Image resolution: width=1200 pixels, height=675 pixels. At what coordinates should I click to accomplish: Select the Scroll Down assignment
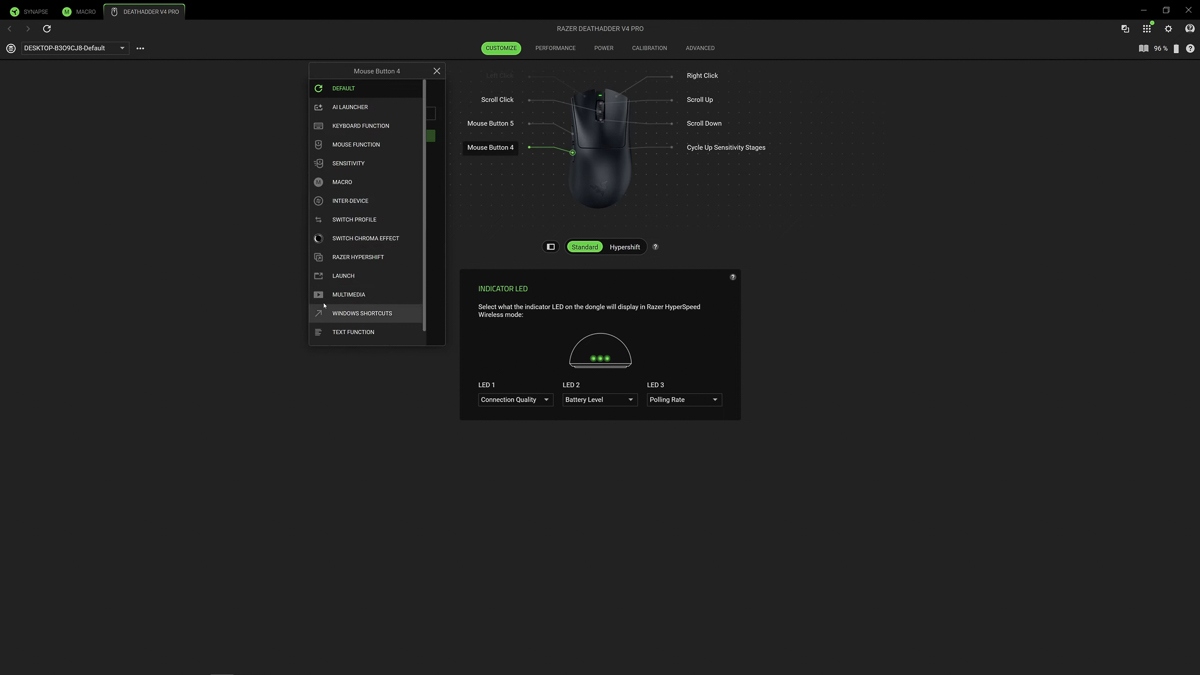pyautogui.click(x=704, y=124)
